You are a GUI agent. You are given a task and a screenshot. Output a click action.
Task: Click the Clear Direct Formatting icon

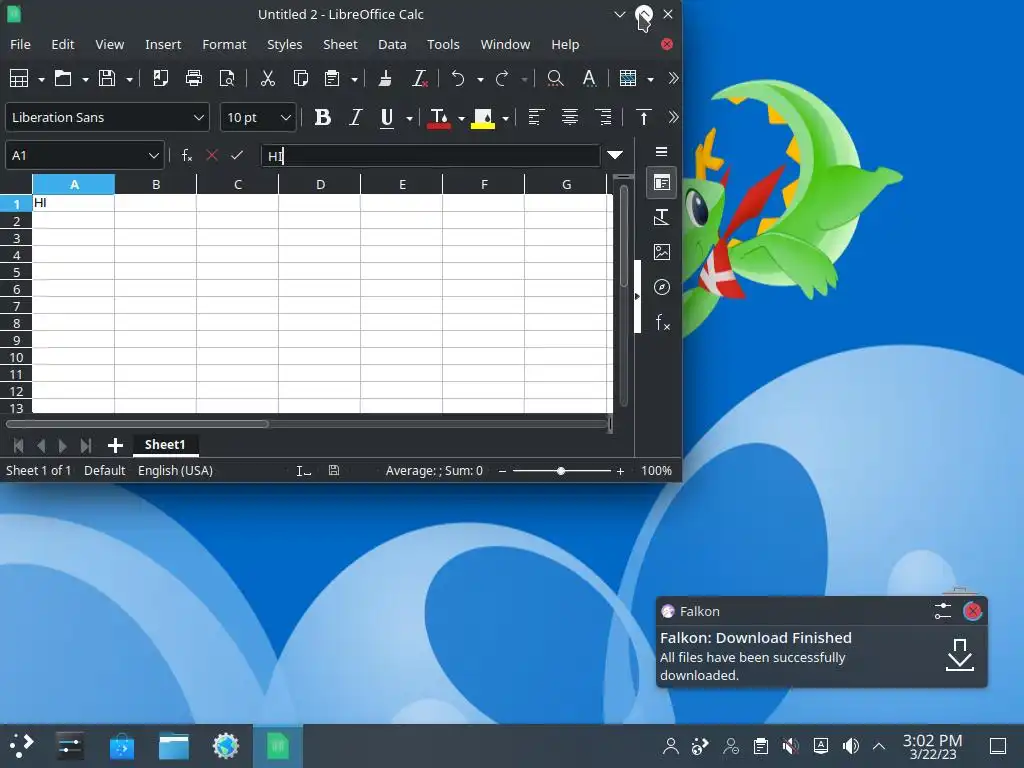pyautogui.click(x=420, y=78)
